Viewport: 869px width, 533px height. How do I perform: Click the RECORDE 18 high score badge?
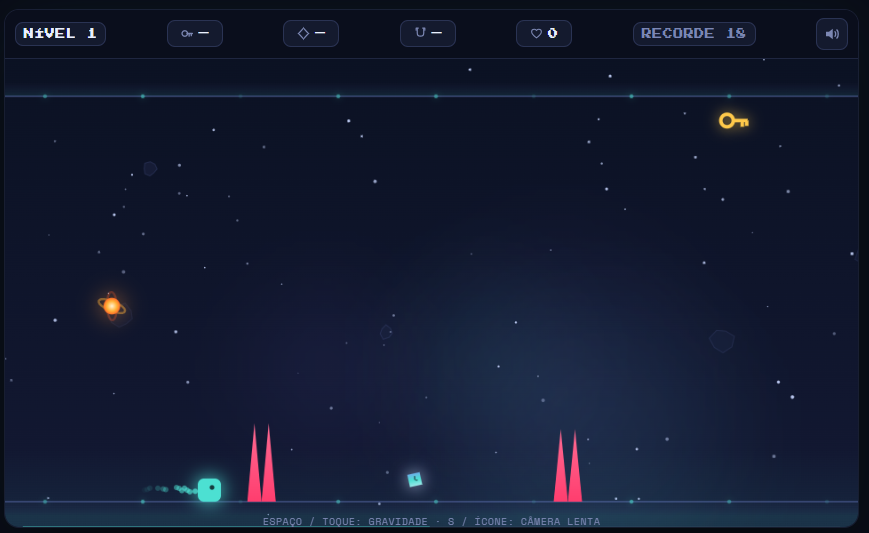(694, 33)
